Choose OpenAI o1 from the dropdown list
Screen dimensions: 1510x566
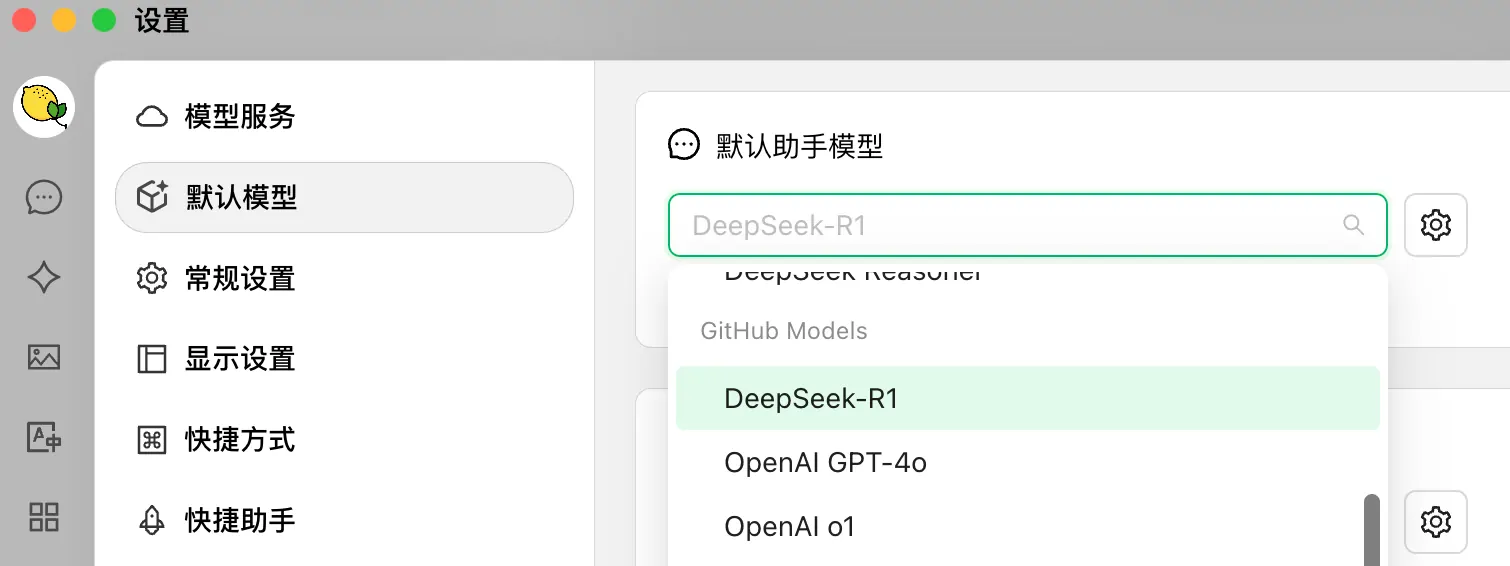pyautogui.click(x=1028, y=526)
